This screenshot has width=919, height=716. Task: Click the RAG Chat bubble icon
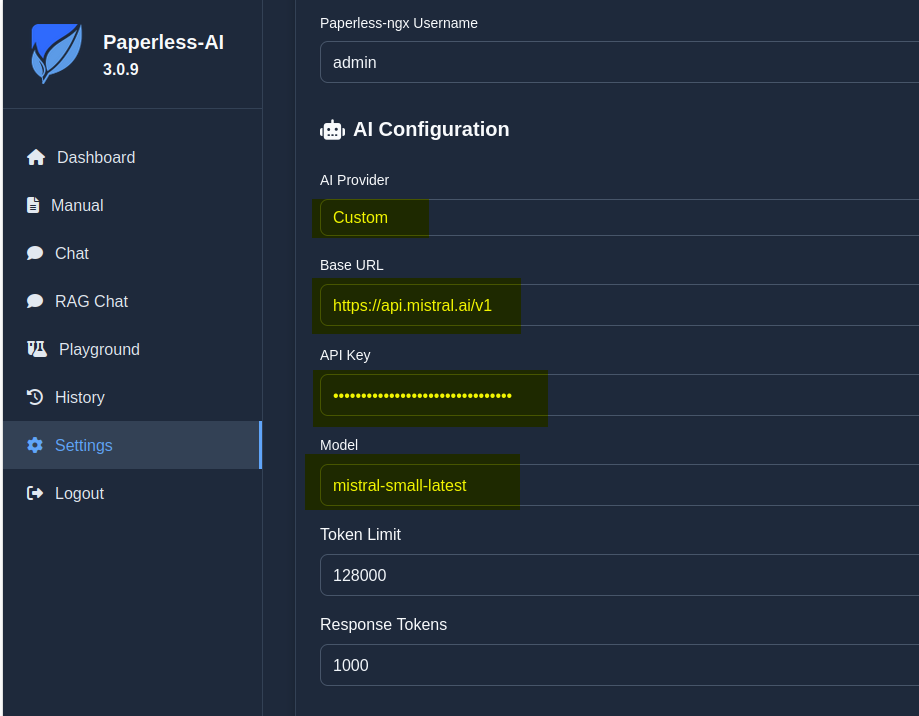(x=35, y=301)
